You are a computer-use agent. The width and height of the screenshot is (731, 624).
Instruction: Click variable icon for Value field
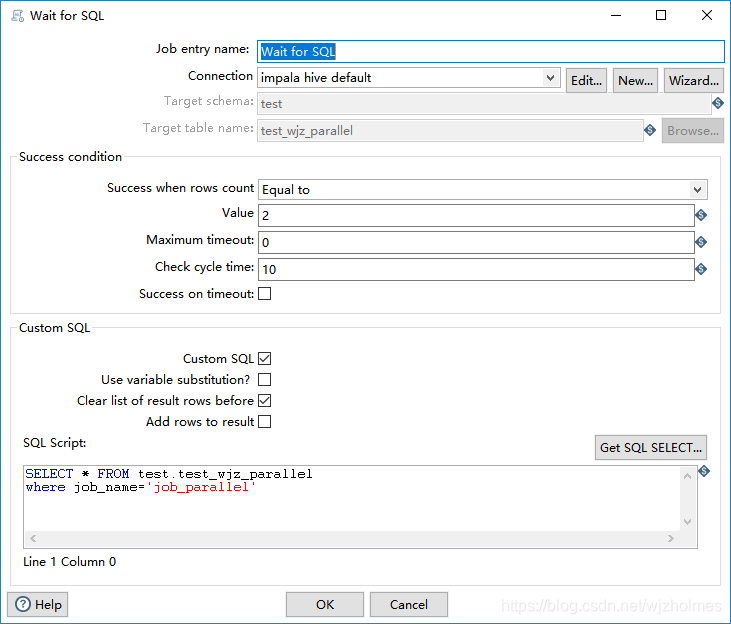(x=701, y=215)
